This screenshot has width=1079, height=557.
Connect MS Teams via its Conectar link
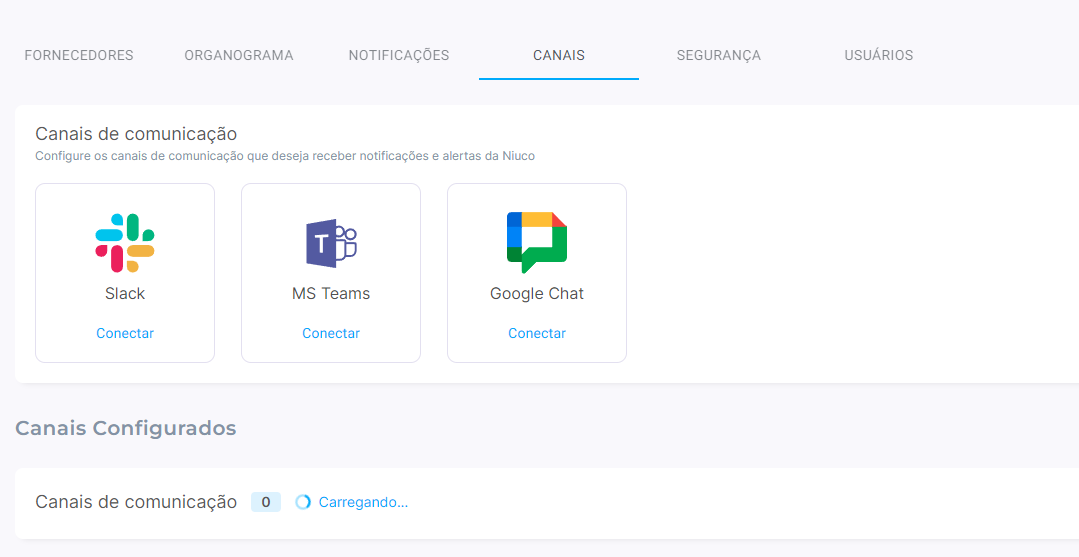(331, 333)
